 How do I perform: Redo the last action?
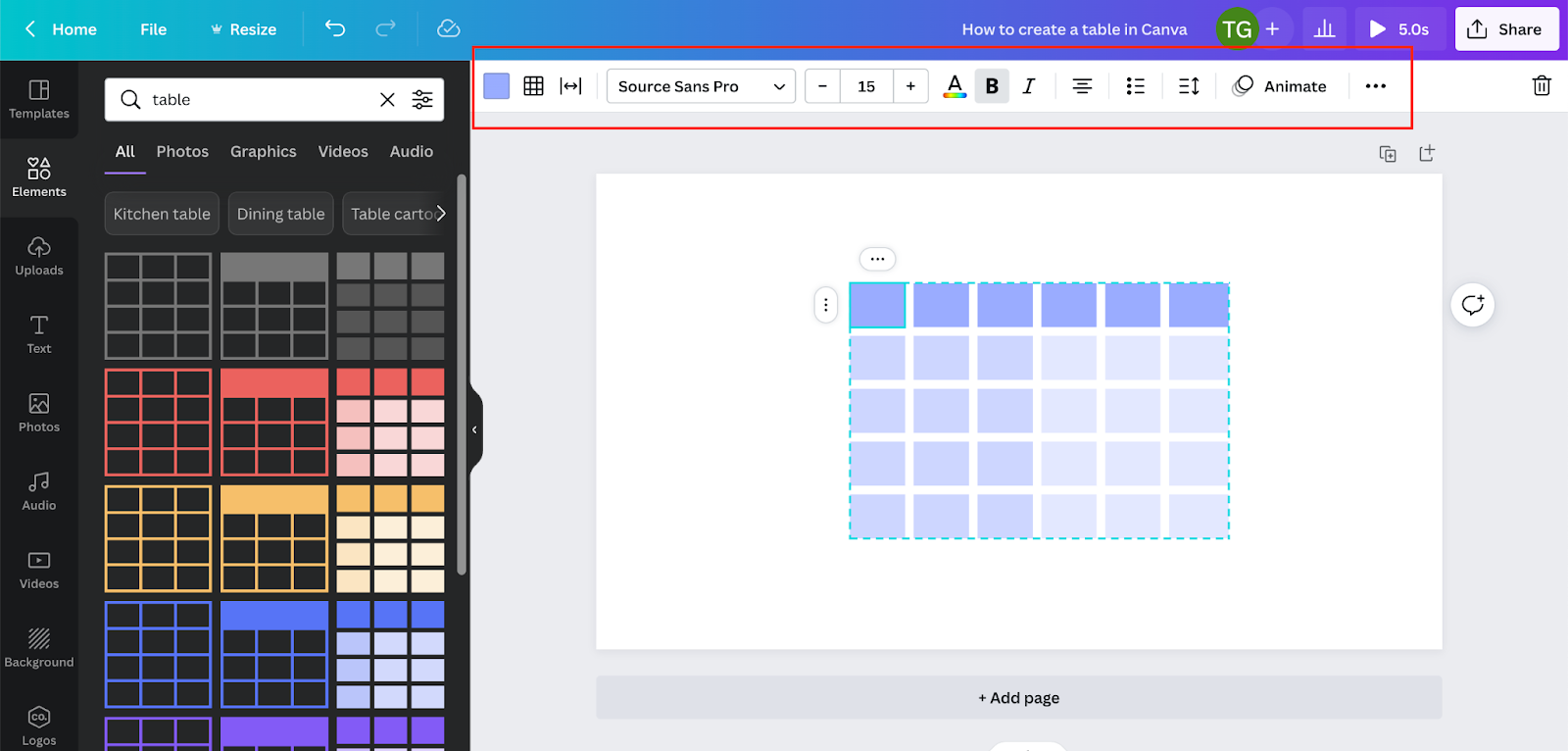click(x=386, y=28)
